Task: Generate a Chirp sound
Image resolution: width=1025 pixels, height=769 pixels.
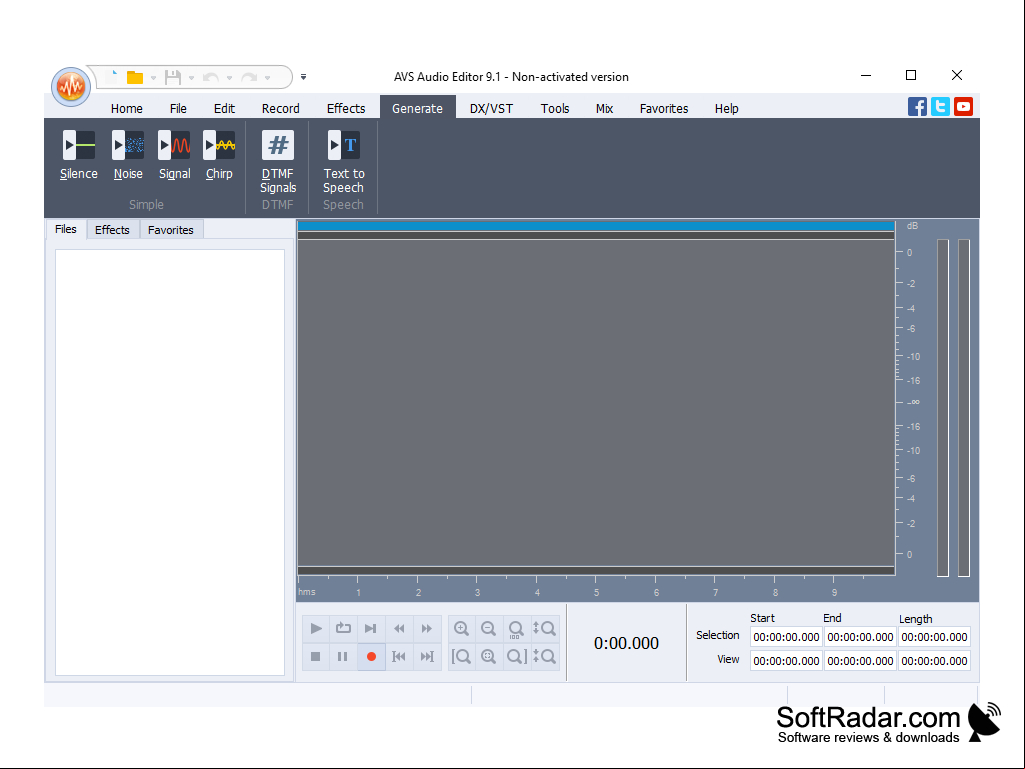Action: [219, 156]
